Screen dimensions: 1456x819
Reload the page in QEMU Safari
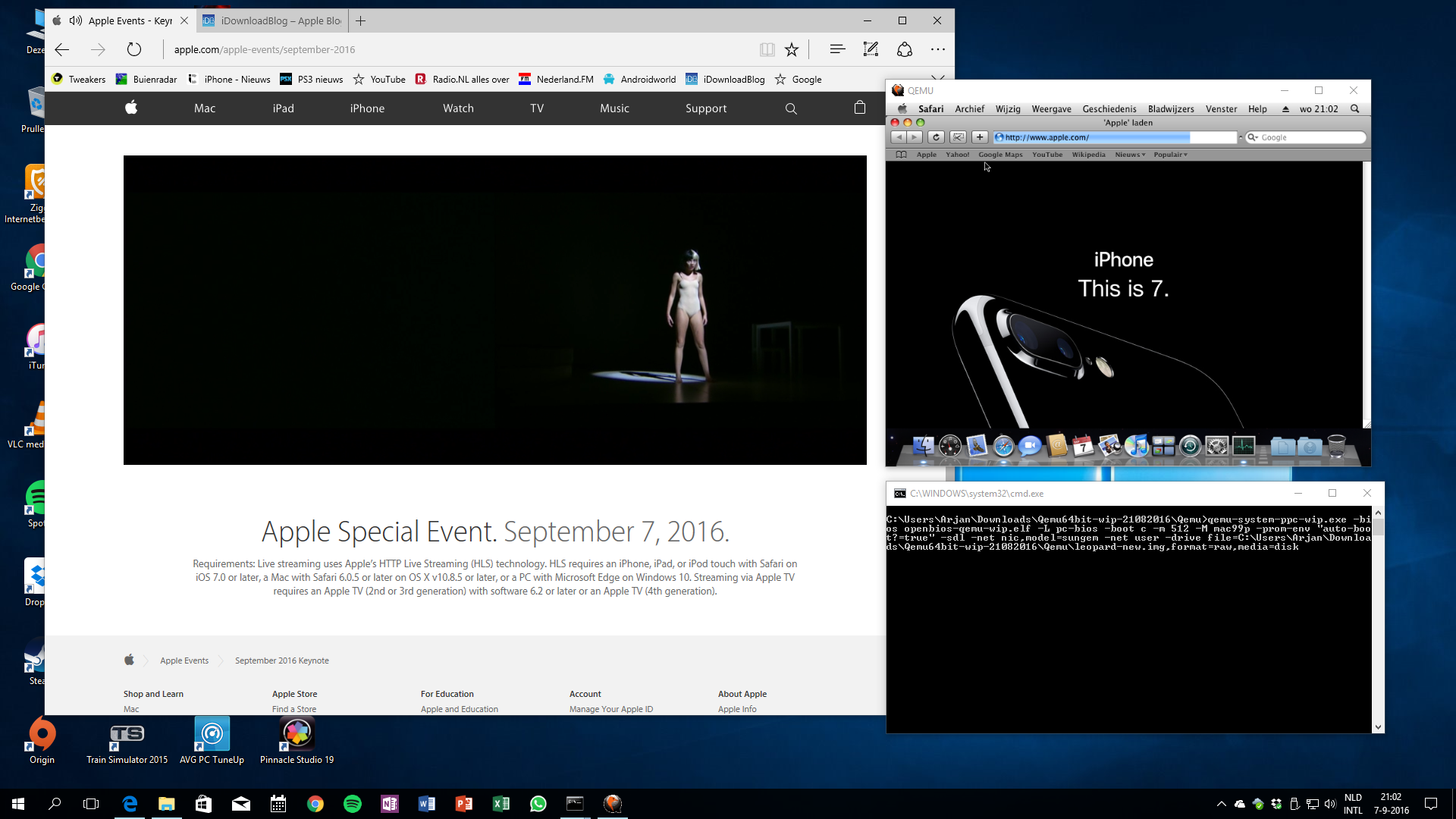pyautogui.click(x=936, y=137)
